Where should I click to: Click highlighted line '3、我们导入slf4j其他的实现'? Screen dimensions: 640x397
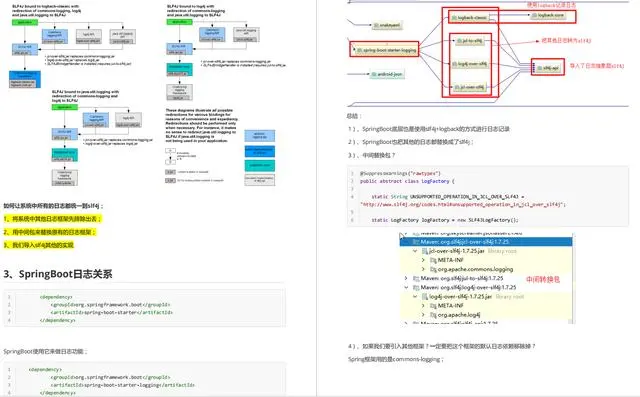39,245
